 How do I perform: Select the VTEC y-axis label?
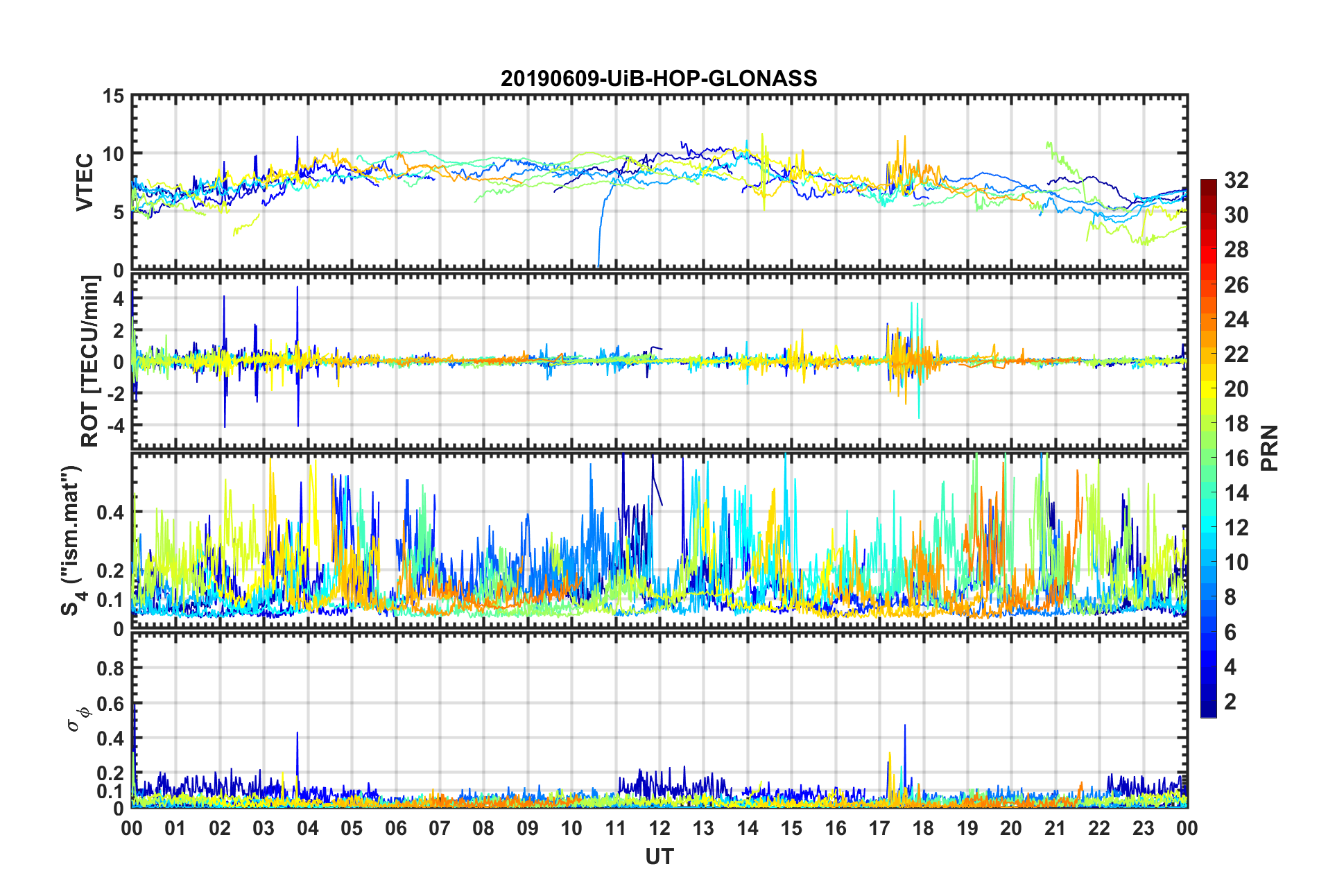pyautogui.click(x=85, y=182)
